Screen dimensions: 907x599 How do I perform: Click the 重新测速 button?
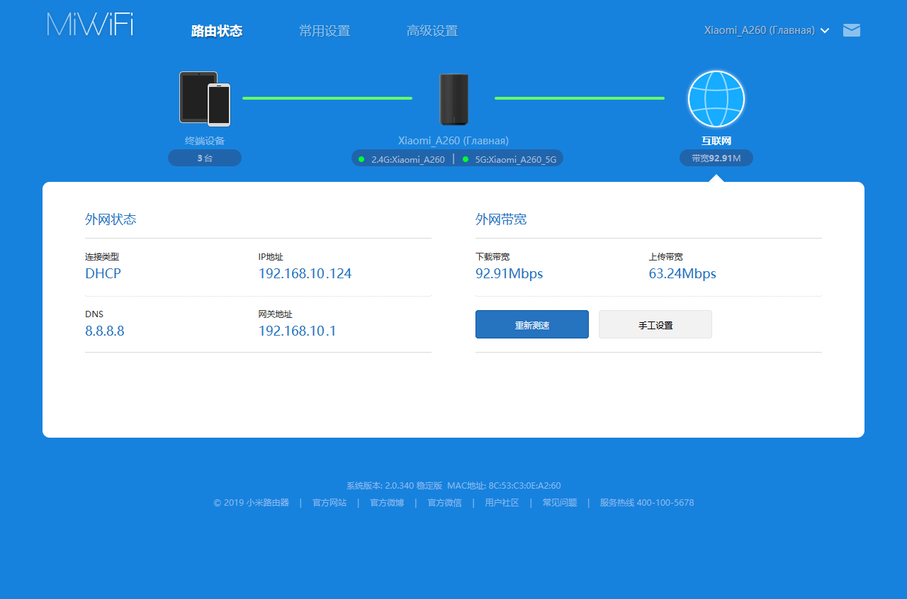point(532,324)
